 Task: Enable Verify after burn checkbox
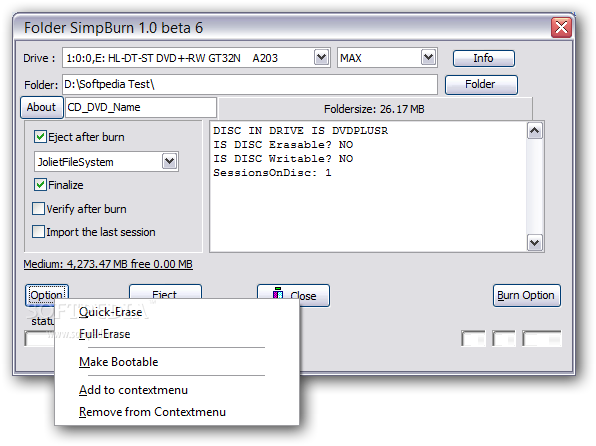tap(38, 209)
